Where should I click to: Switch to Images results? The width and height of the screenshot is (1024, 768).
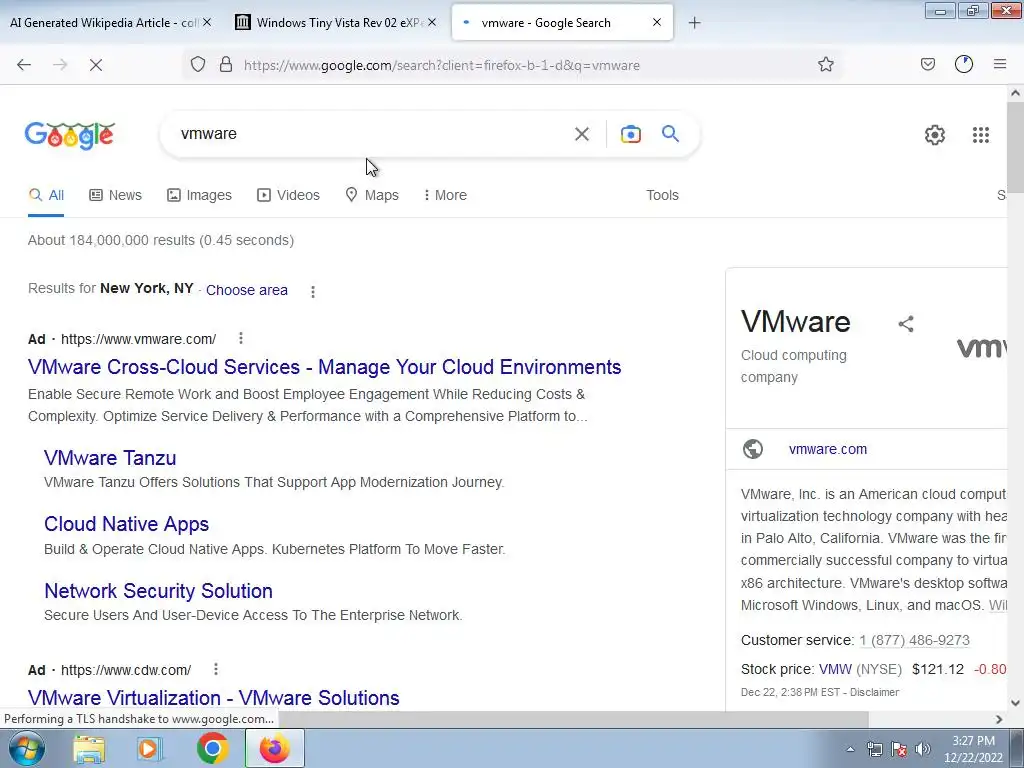click(199, 195)
